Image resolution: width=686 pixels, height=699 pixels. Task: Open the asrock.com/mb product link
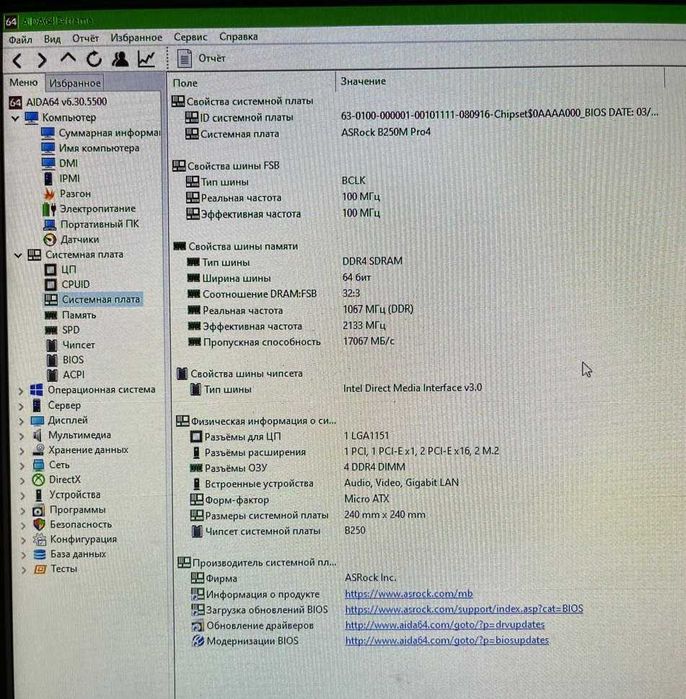tap(409, 594)
